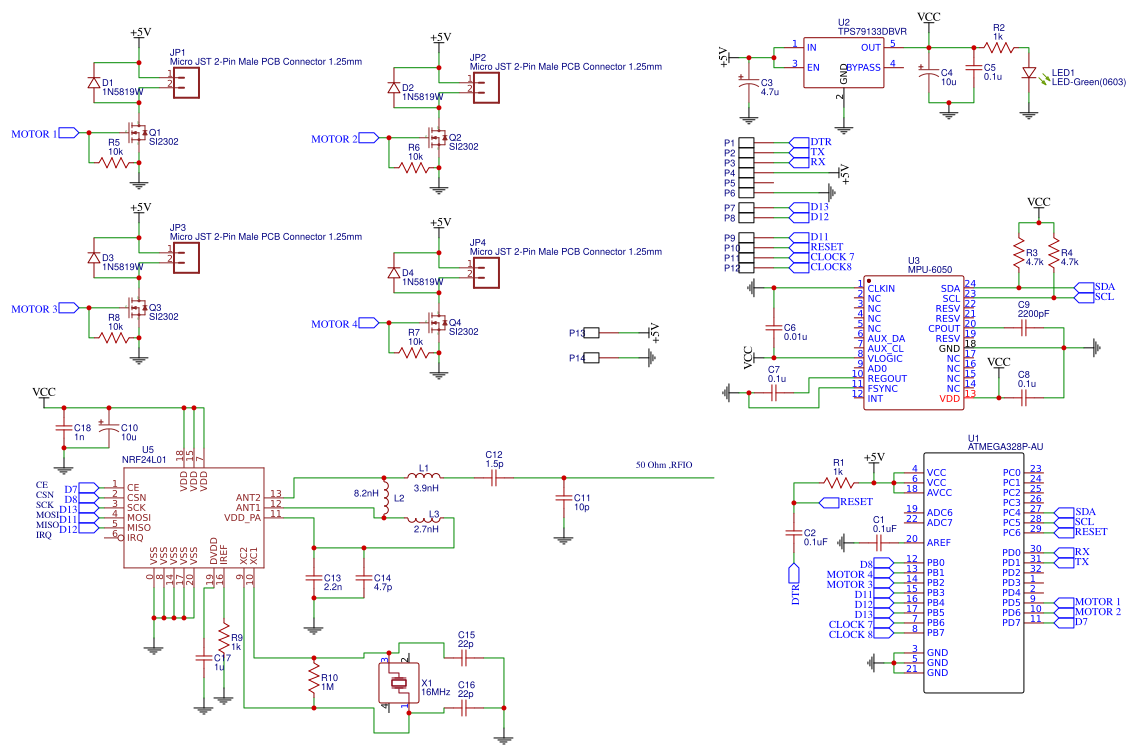
Task: Pick the Q2 MOSFET symbol
Action: 437,138
